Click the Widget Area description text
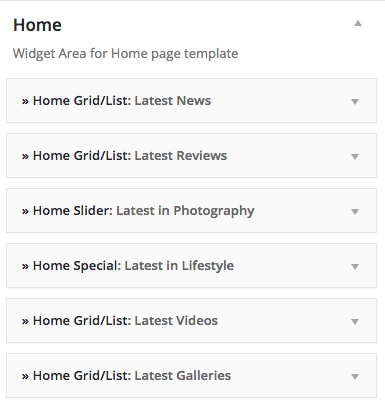 pyautogui.click(x=125, y=54)
